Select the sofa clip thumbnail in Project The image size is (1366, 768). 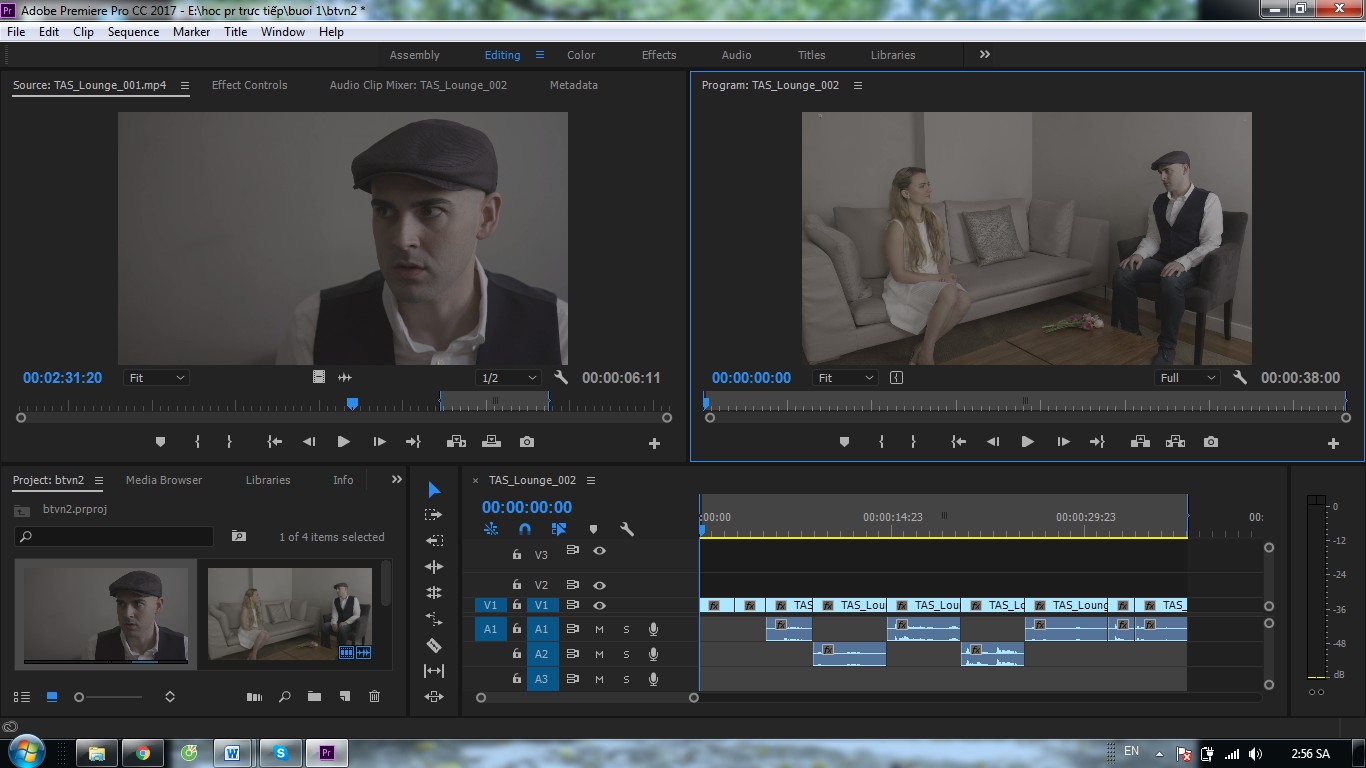pos(290,613)
